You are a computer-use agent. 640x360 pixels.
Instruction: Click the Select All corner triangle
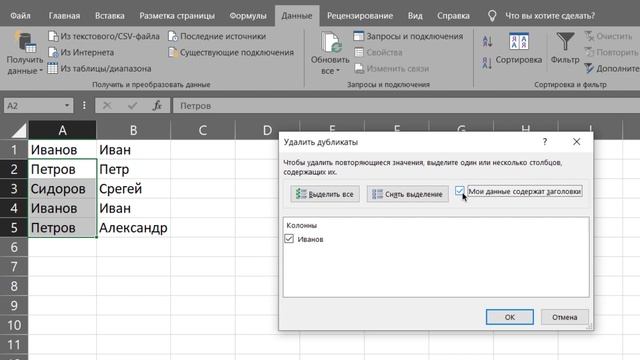click(x=18, y=130)
